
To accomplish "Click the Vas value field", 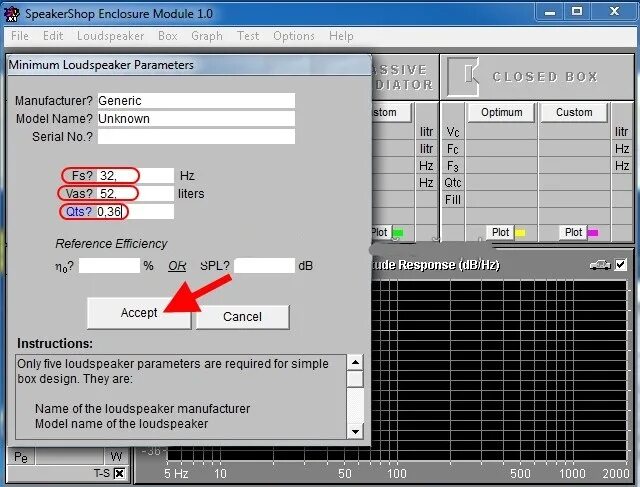I will tap(136, 193).
